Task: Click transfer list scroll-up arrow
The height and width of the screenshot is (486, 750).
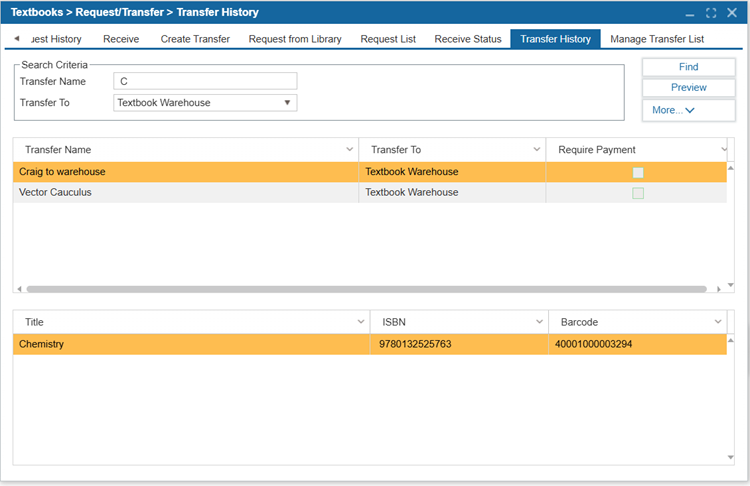Action: [x=730, y=168]
